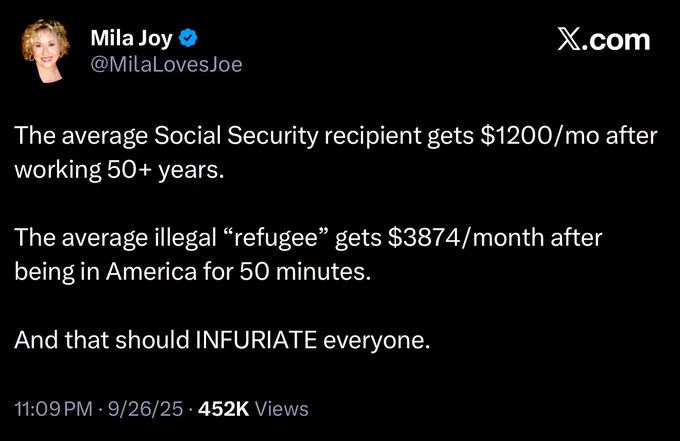Image resolution: width=680 pixels, height=441 pixels.
Task: Click the X logo glyph in watermark
Action: click(x=568, y=40)
